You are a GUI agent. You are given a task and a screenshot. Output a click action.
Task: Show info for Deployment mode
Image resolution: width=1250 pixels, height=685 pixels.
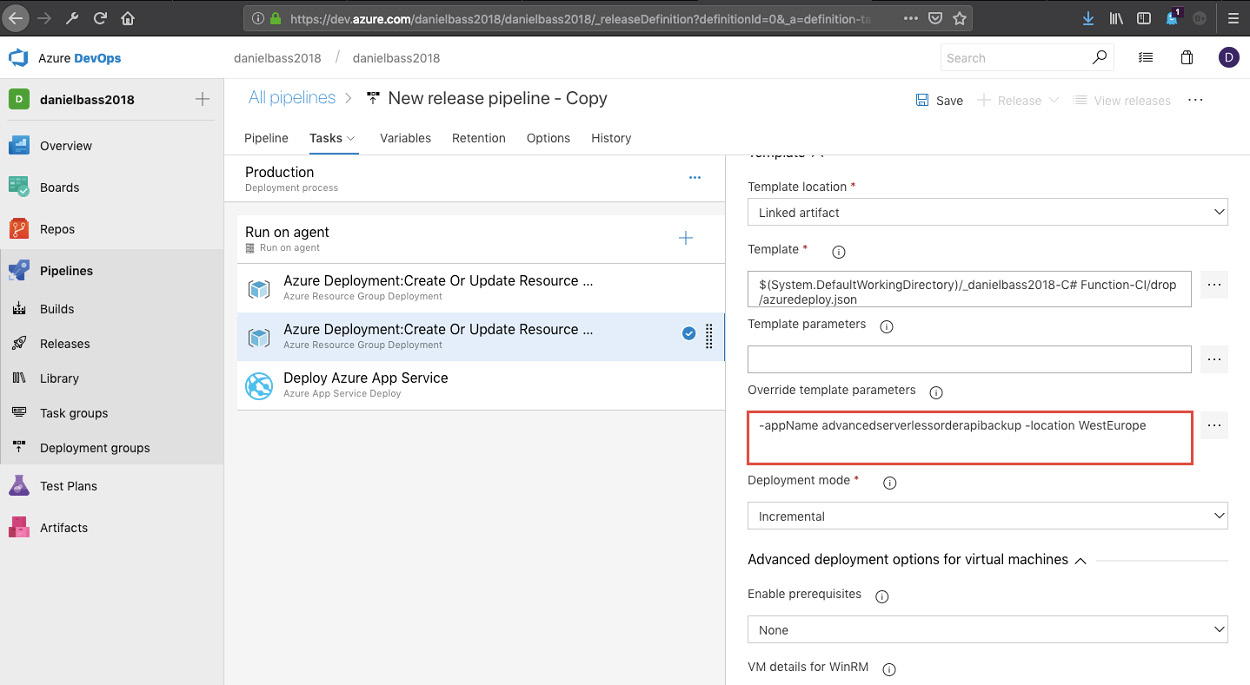click(889, 483)
